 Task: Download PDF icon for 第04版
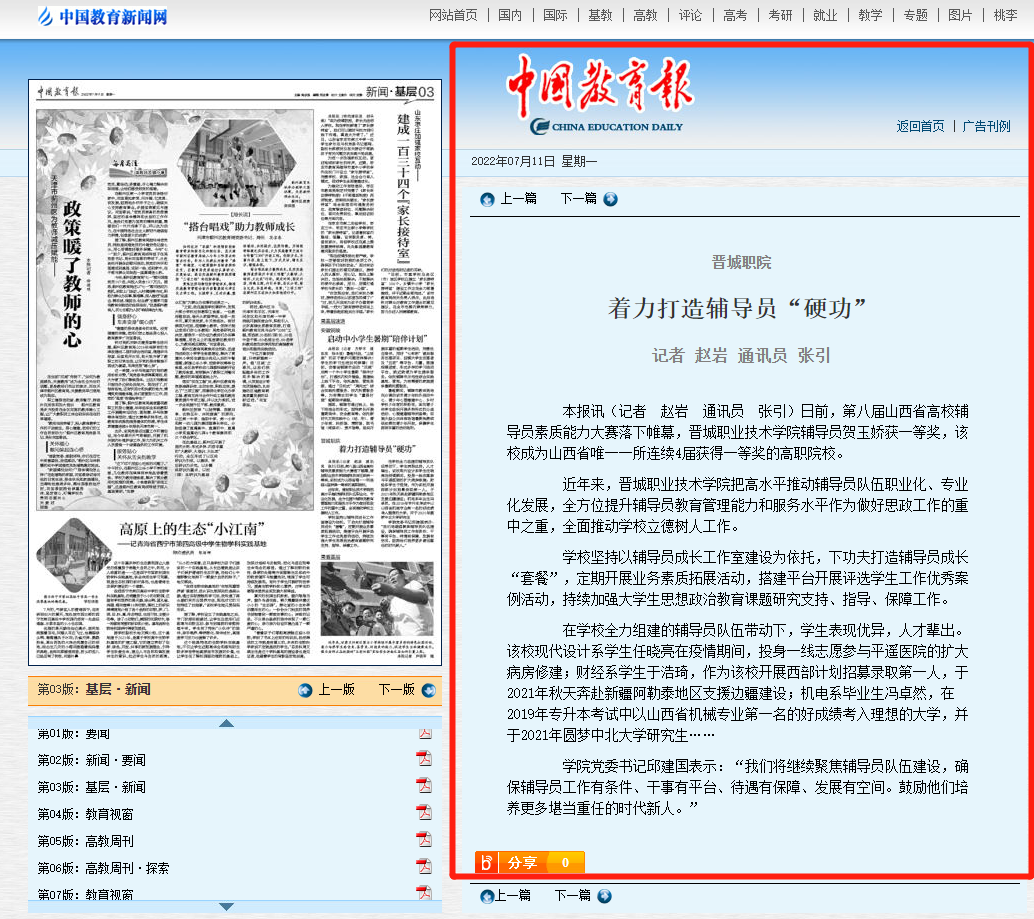424,812
